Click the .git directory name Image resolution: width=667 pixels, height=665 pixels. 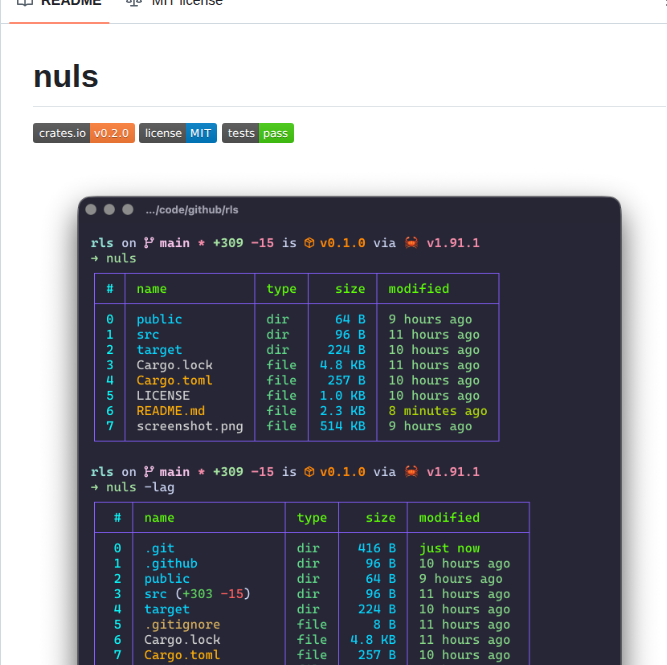(159, 548)
